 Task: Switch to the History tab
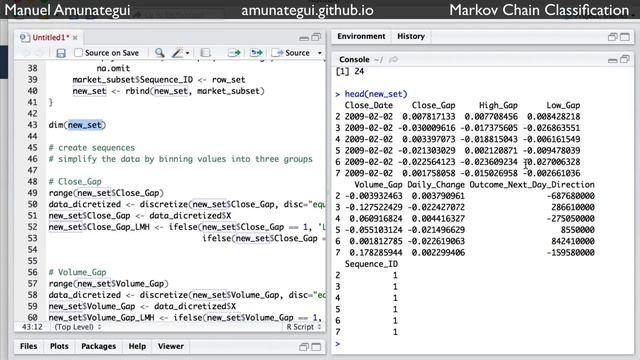click(x=411, y=36)
